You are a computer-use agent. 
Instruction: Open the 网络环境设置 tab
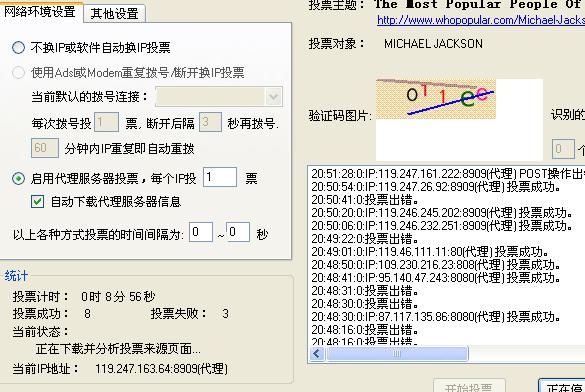click(40, 12)
